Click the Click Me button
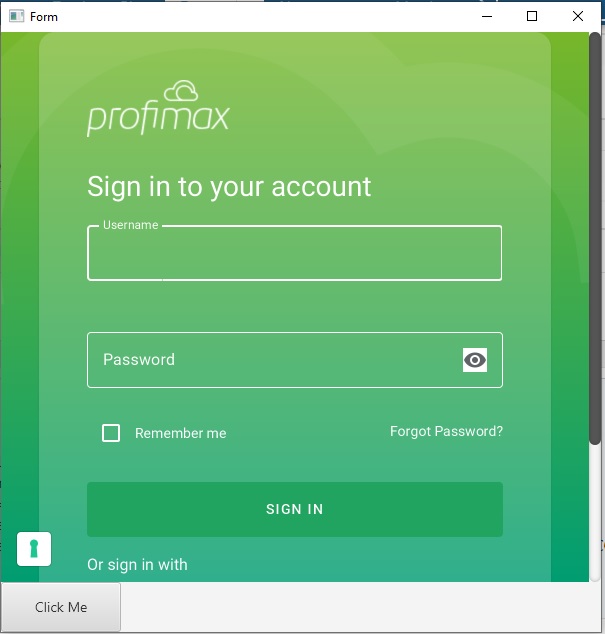The width and height of the screenshot is (605, 634). 61,607
